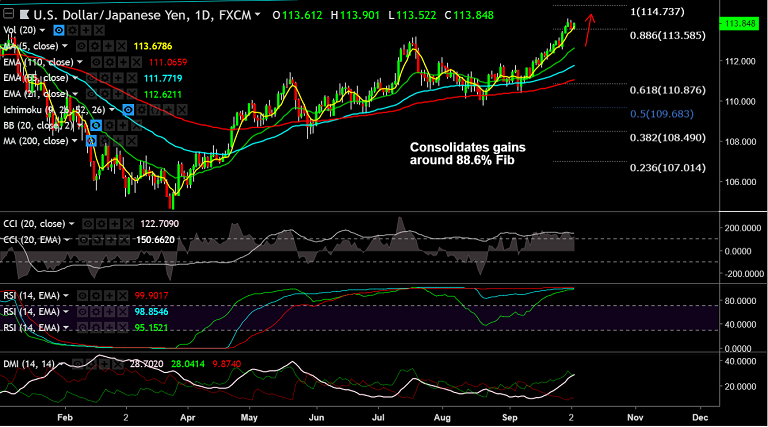Expand the EMA (110, close) dropdown arrow

80,62
